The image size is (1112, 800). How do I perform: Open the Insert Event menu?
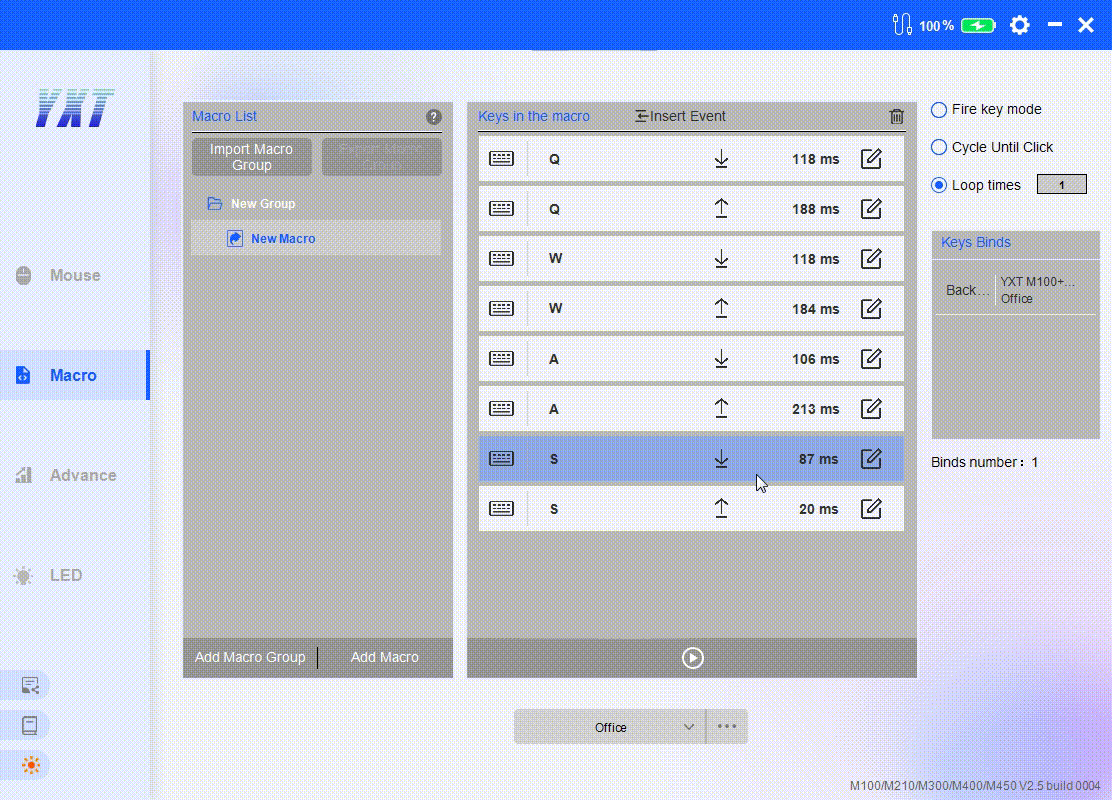(679, 116)
